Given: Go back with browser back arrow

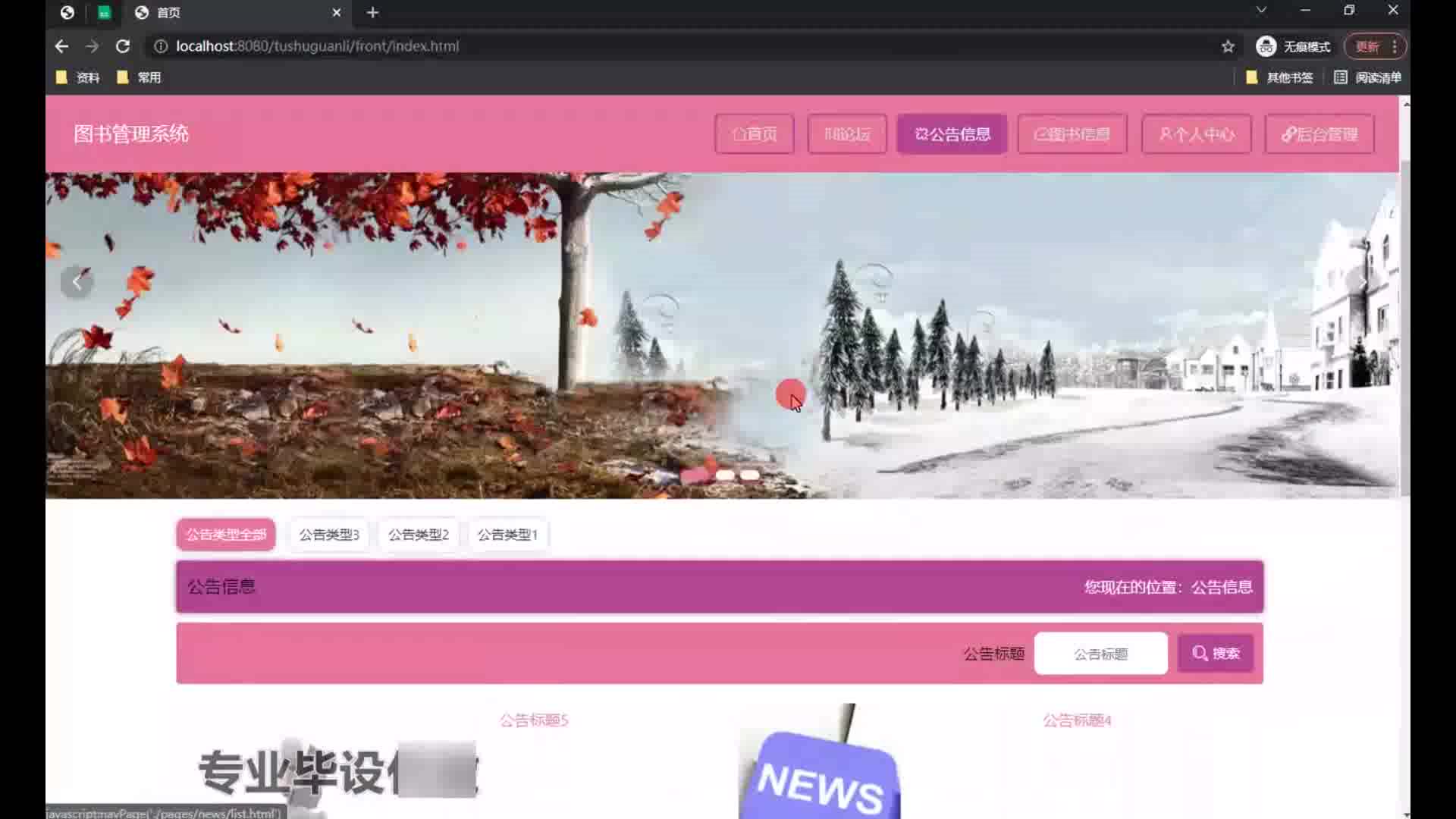Looking at the screenshot, I should [x=61, y=46].
